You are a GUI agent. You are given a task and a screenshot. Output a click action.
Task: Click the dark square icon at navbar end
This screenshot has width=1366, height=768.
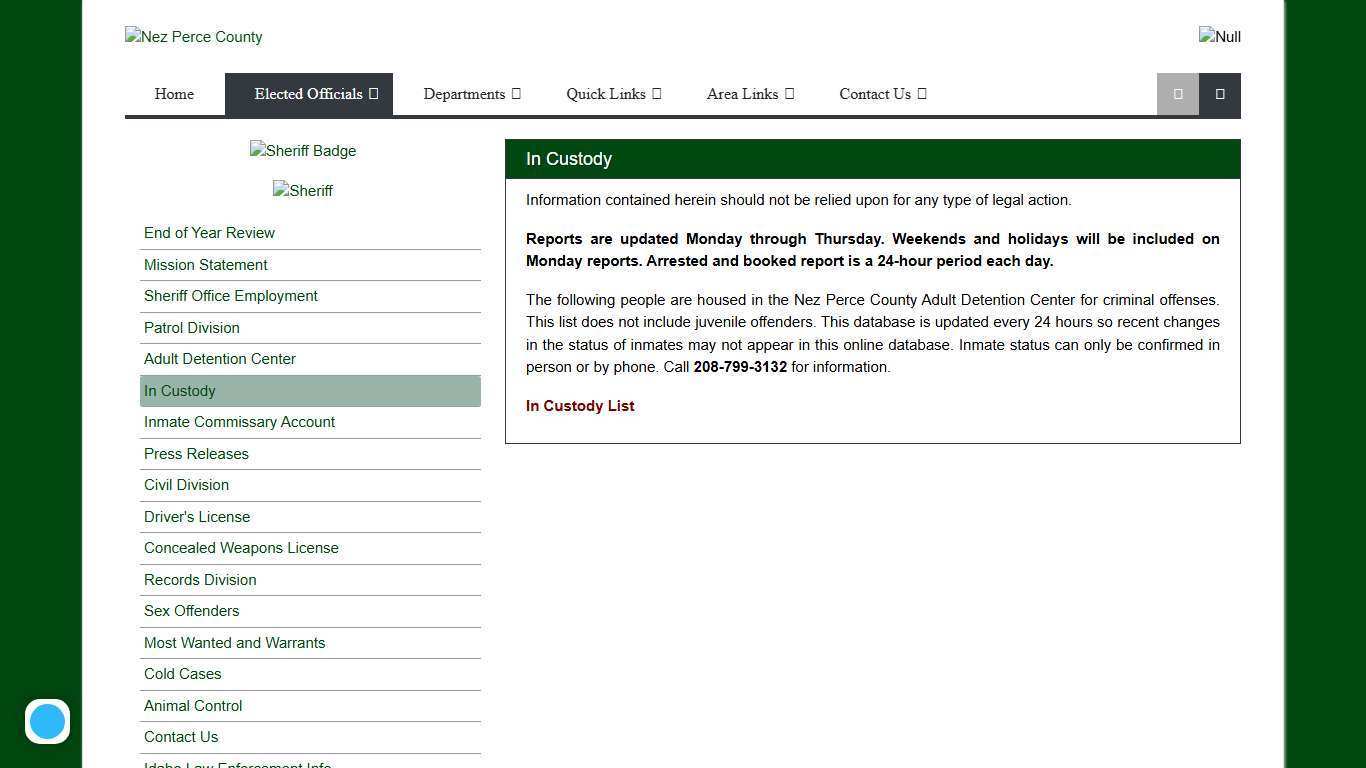point(1219,94)
